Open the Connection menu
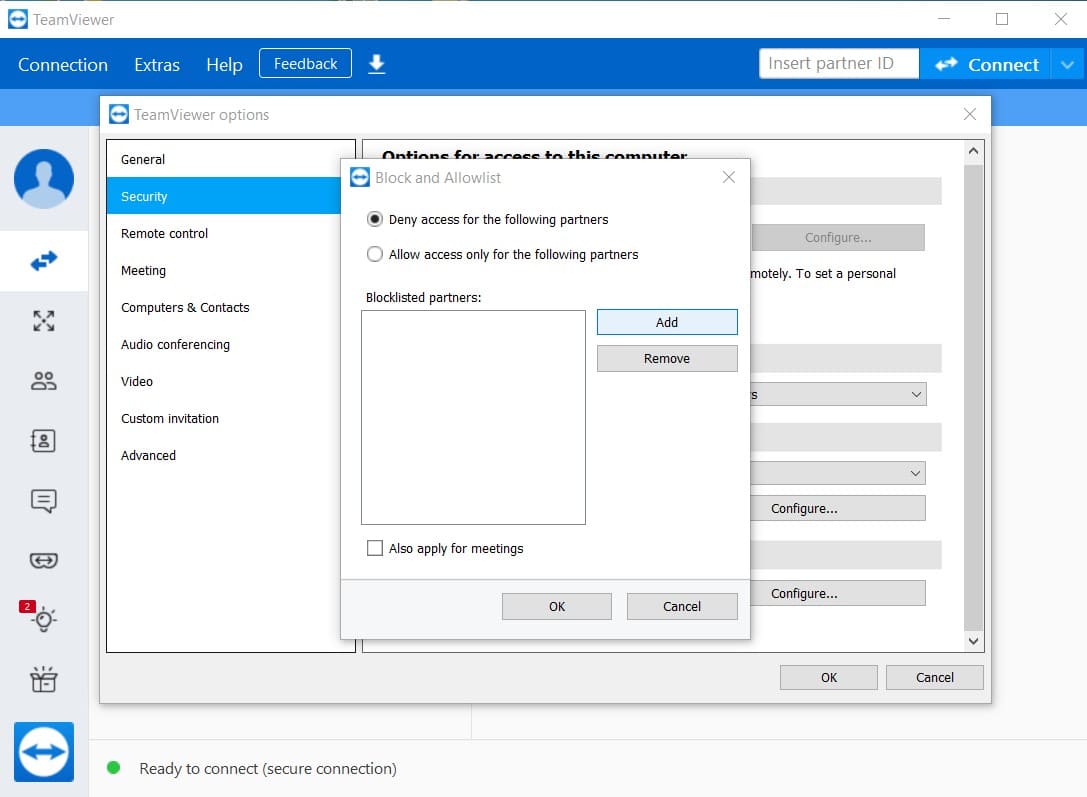Image resolution: width=1087 pixels, height=797 pixels. coord(63,64)
